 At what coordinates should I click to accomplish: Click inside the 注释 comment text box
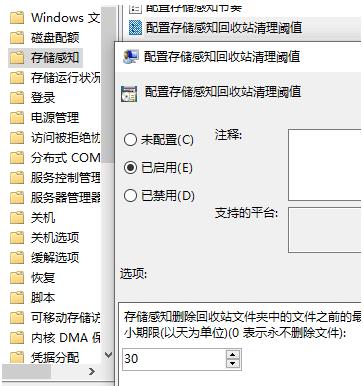pyautogui.click(x=325, y=165)
